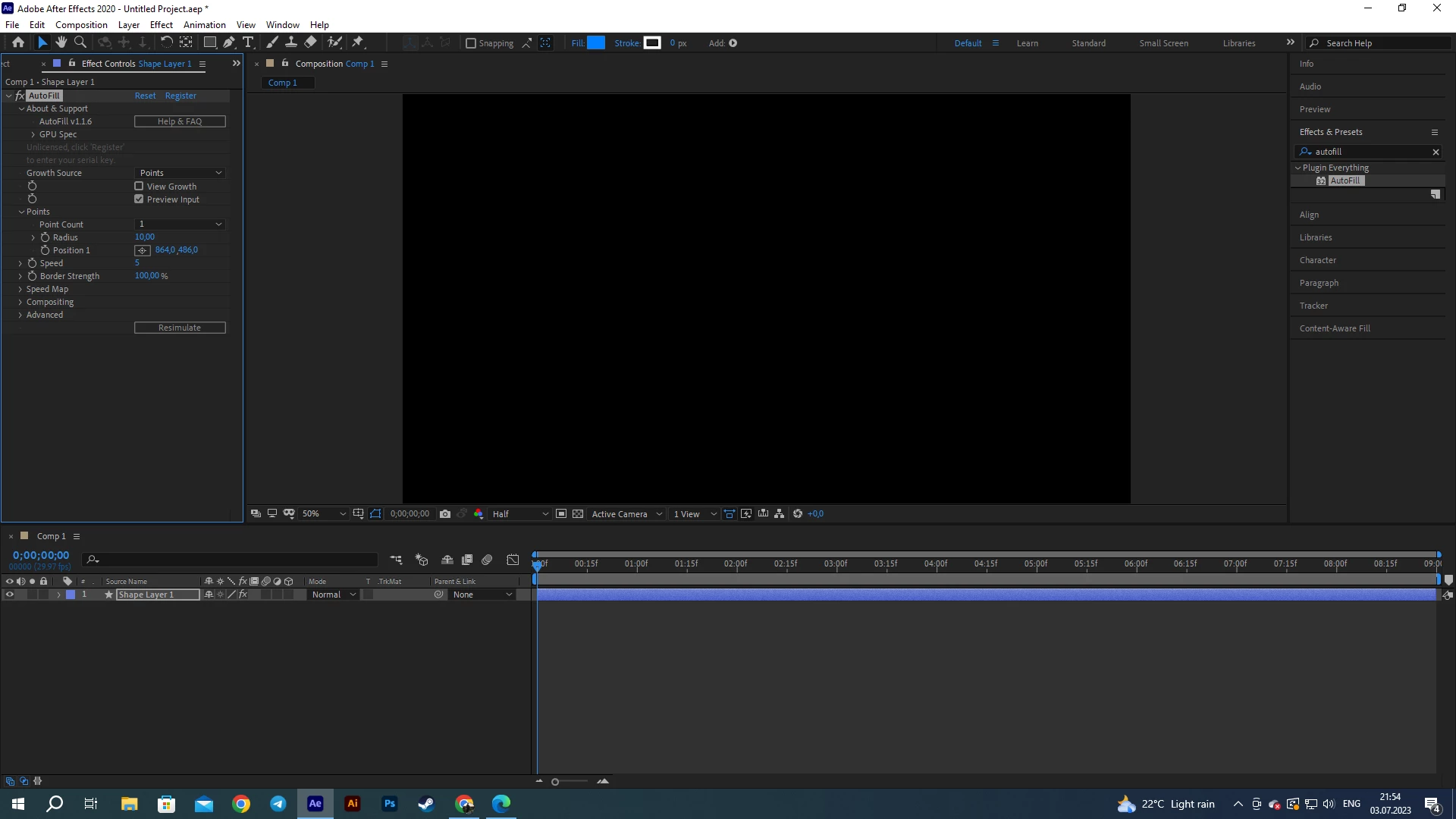Select the Hand tool
This screenshot has width=1456, height=819.
coord(61,42)
